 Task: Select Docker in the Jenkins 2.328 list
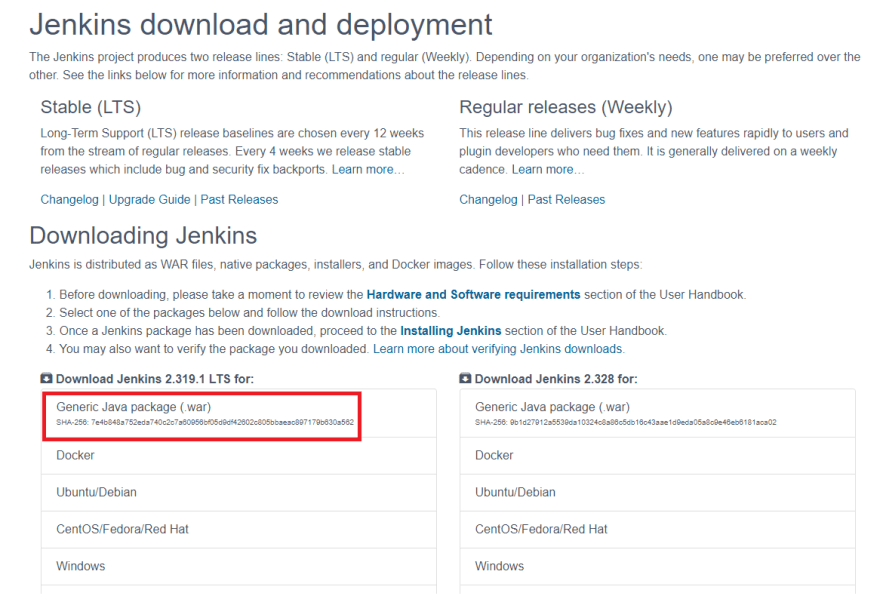click(657, 455)
